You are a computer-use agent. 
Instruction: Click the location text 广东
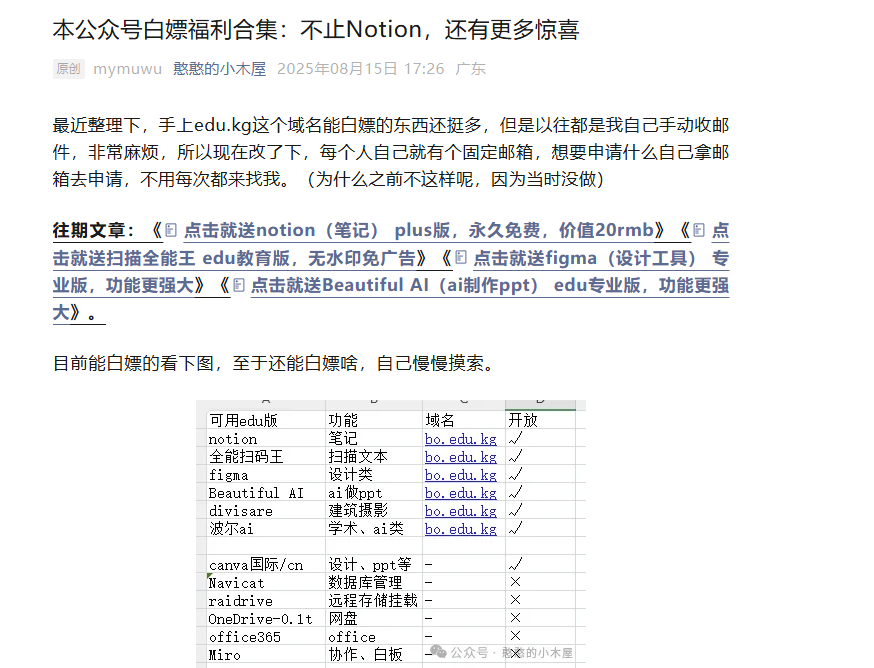[x=470, y=69]
